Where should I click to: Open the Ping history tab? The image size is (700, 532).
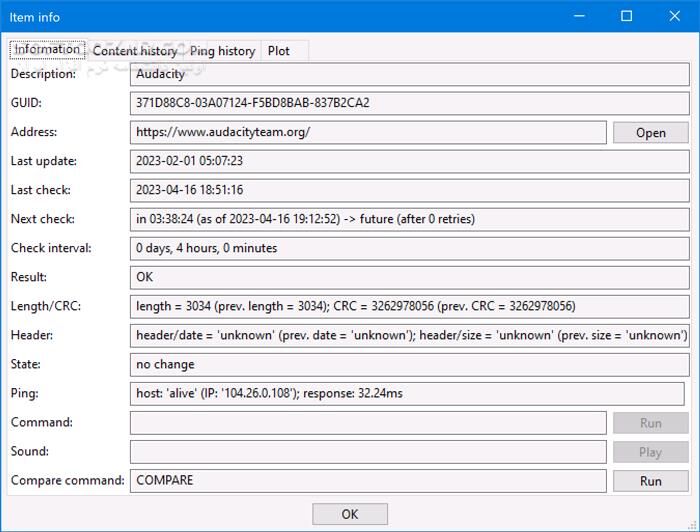click(222, 50)
